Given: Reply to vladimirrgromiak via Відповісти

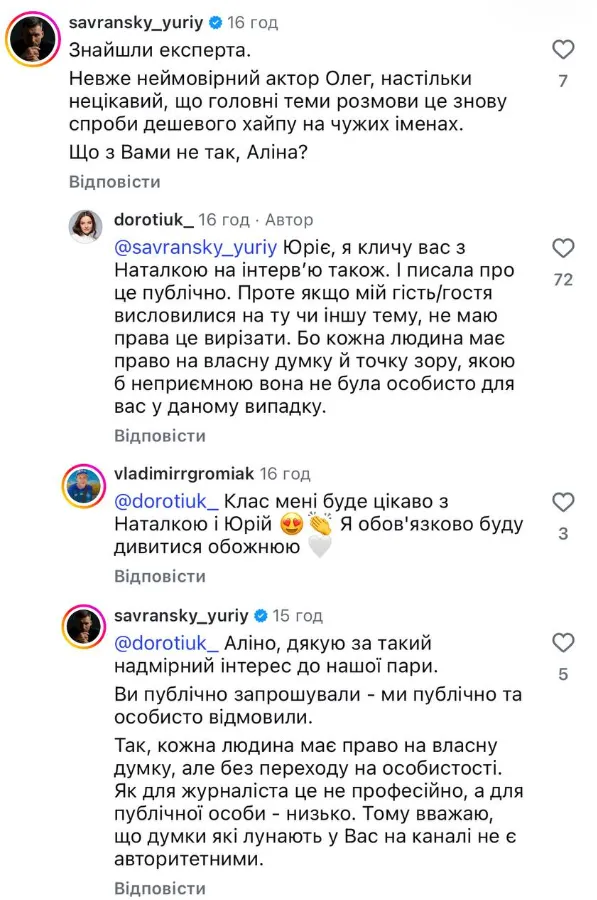Looking at the screenshot, I should (x=160, y=576).
